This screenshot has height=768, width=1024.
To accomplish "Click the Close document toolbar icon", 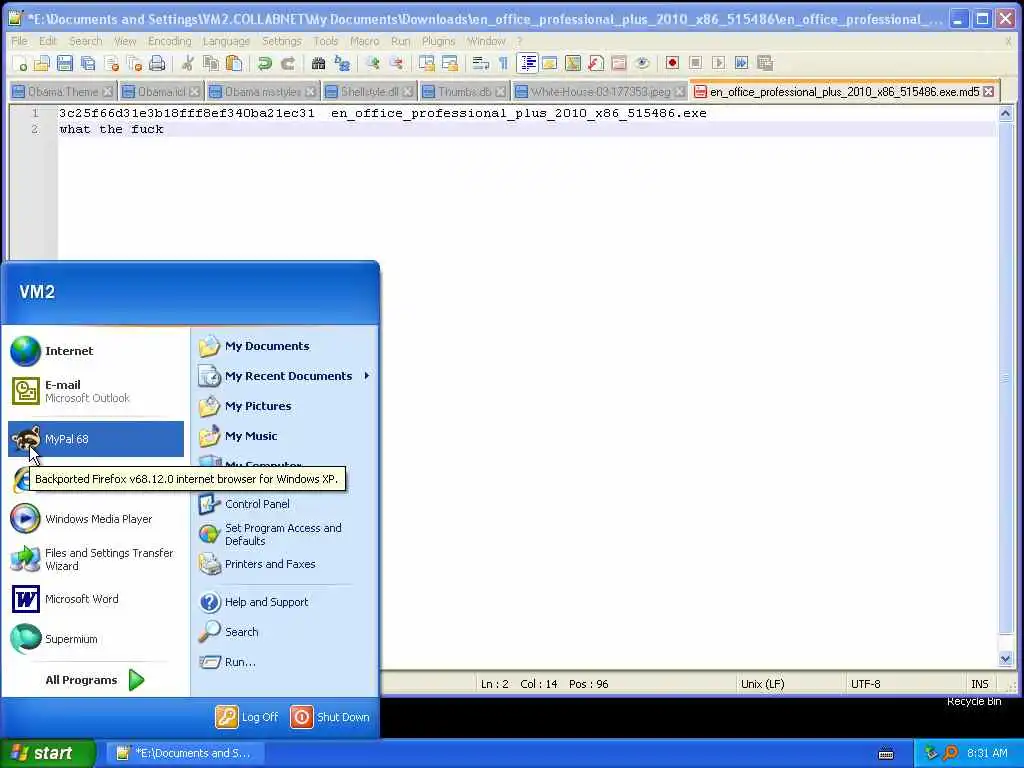I will tap(112, 63).
